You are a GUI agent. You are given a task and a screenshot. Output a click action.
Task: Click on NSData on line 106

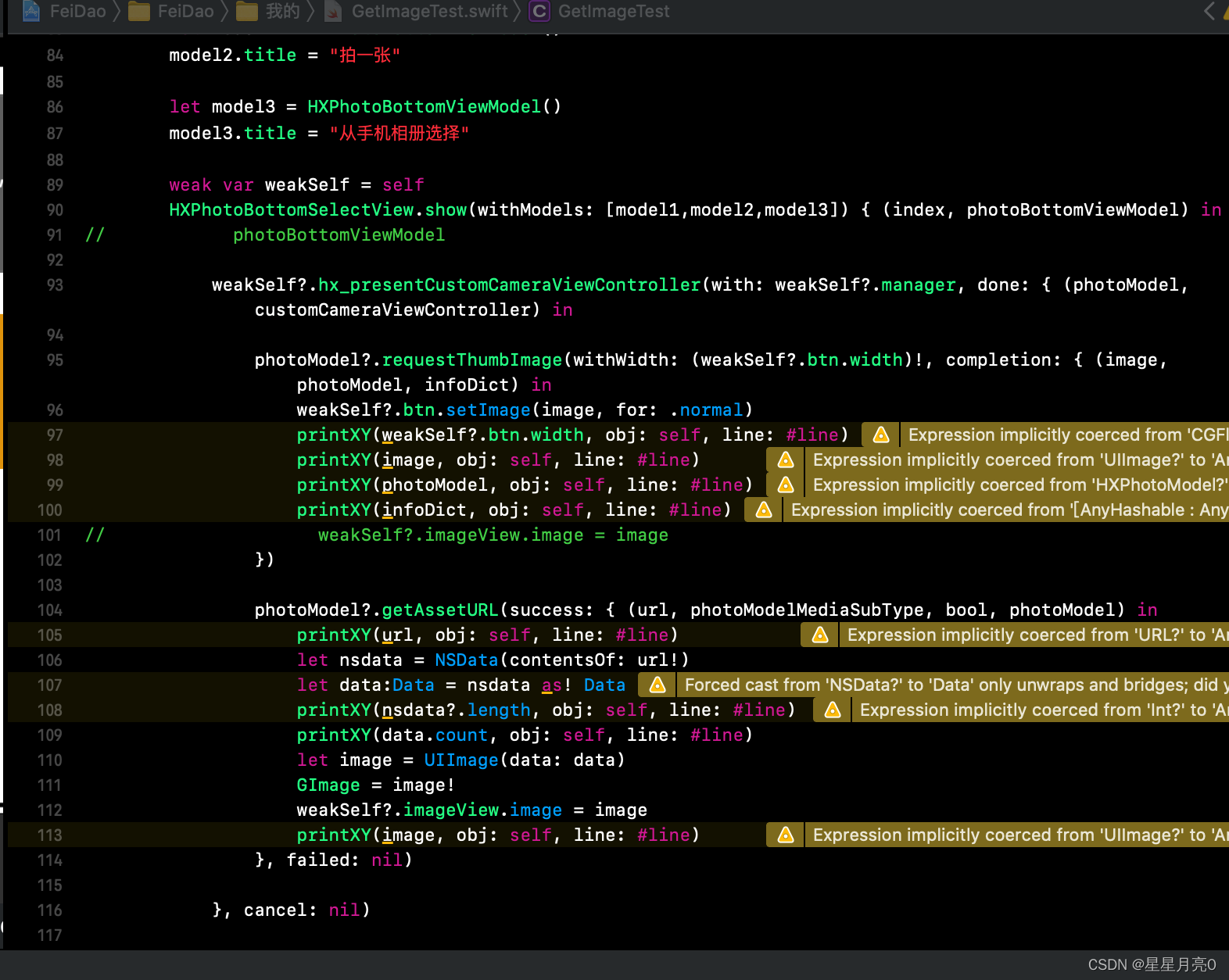(467, 660)
